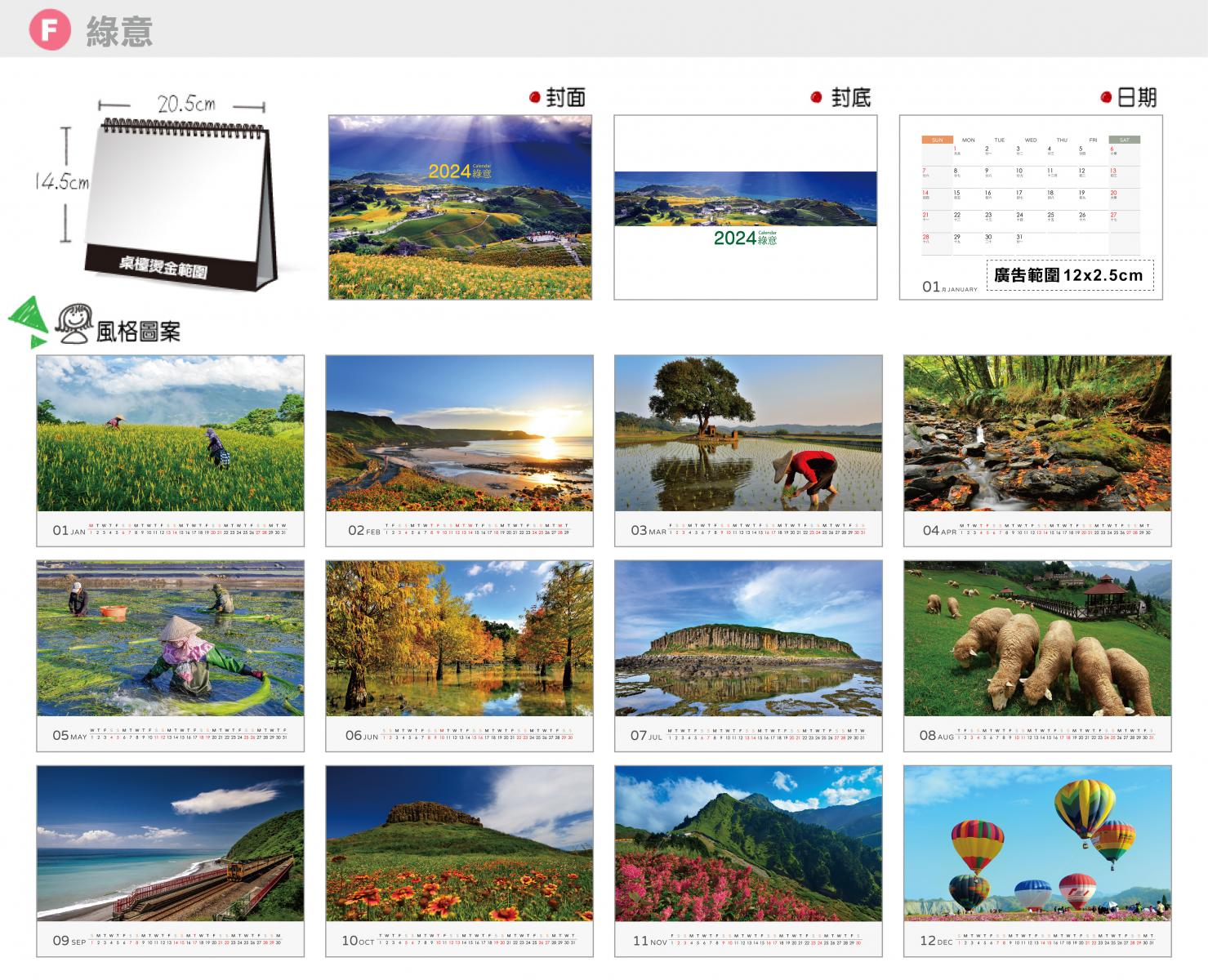Open the front cover image
The width and height of the screenshot is (1208, 980).
[x=460, y=207]
